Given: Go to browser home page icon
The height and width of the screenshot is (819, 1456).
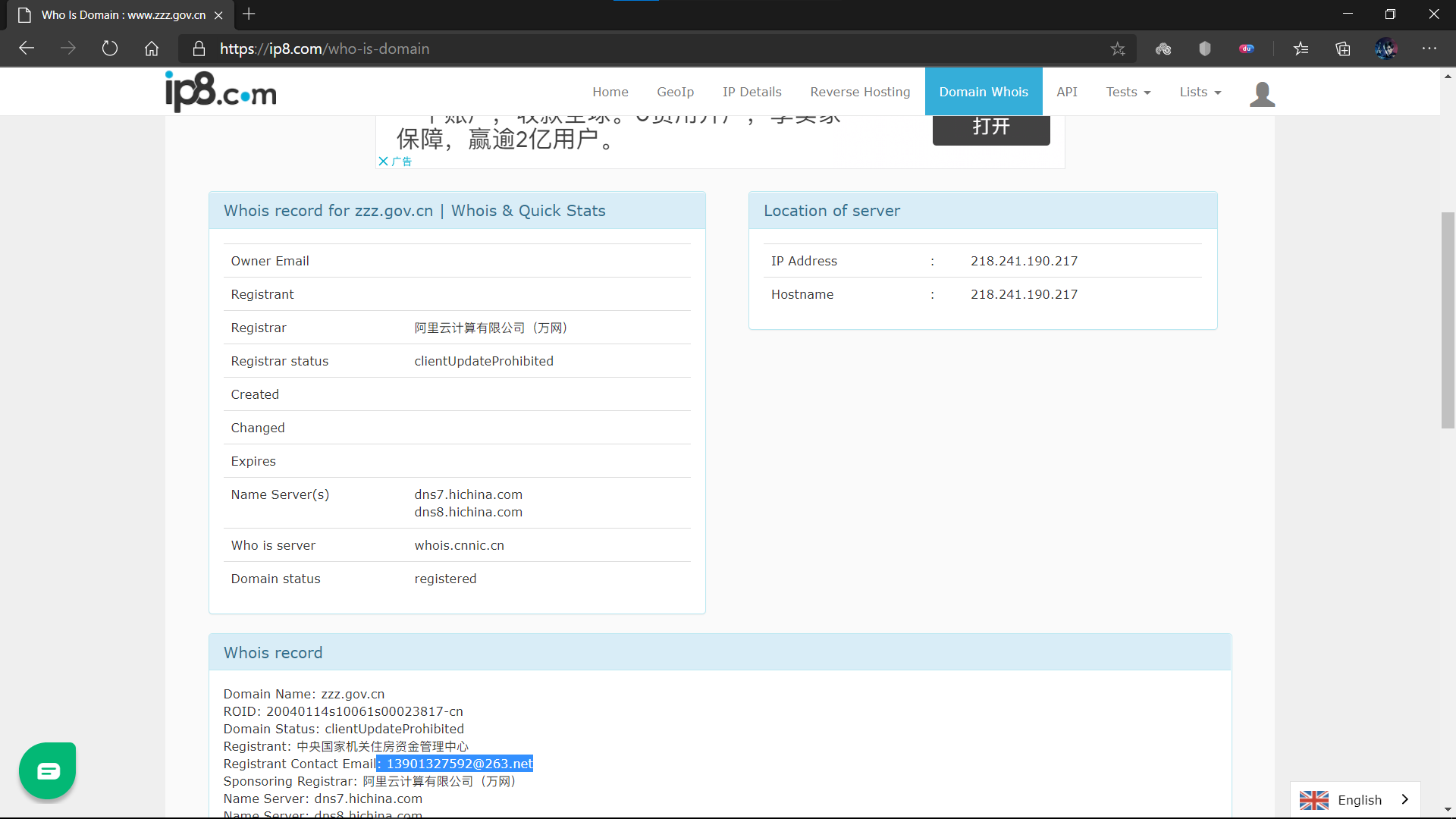Looking at the screenshot, I should coord(152,49).
